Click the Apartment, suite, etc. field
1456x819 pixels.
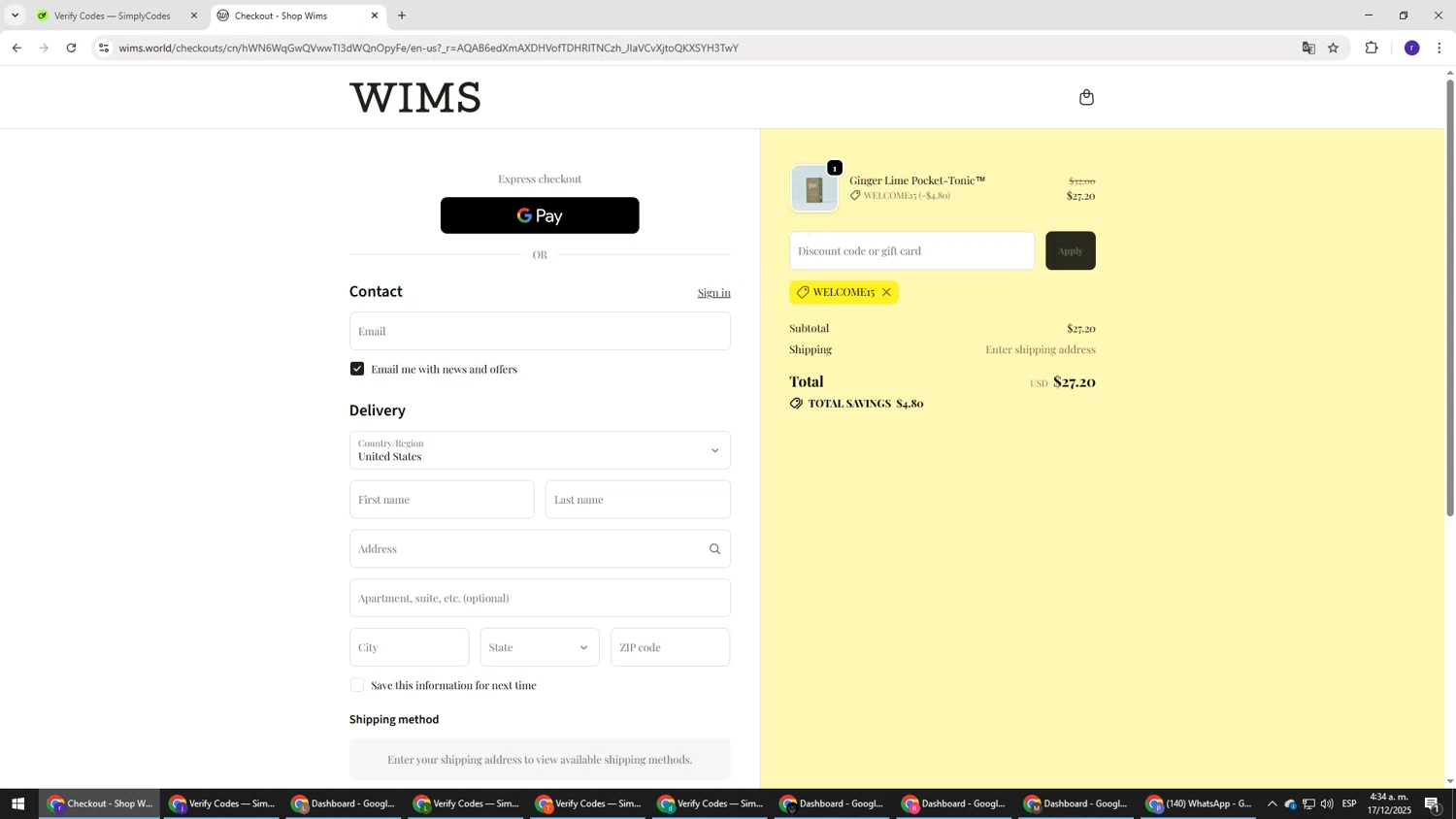[x=540, y=598]
